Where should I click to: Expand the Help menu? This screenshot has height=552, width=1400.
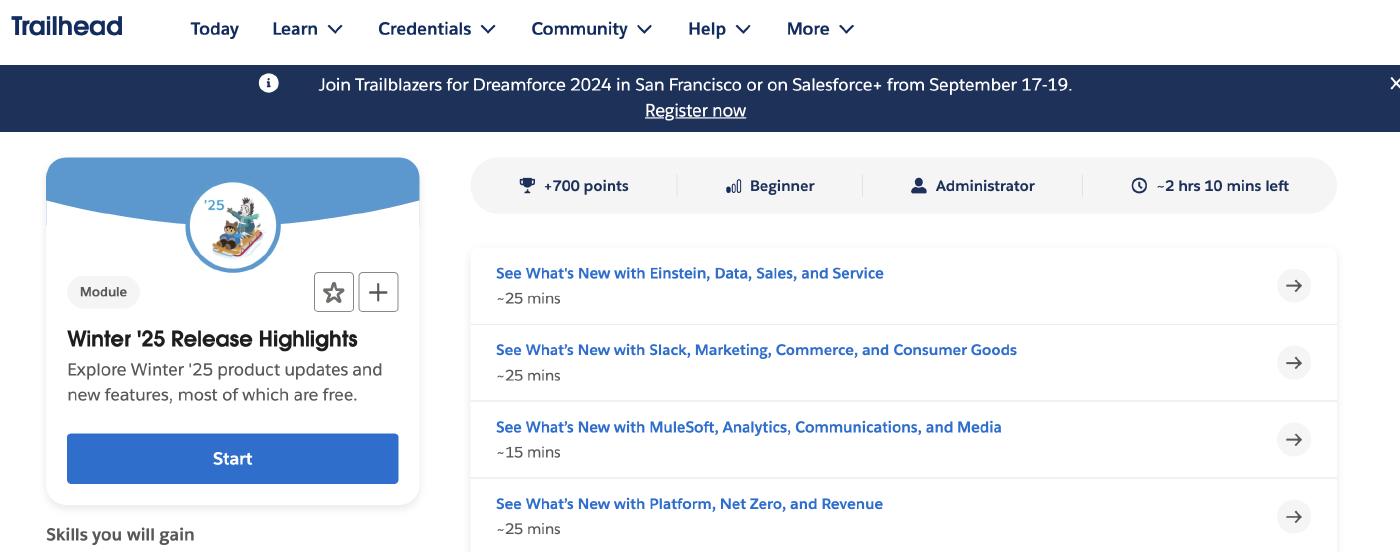click(719, 29)
